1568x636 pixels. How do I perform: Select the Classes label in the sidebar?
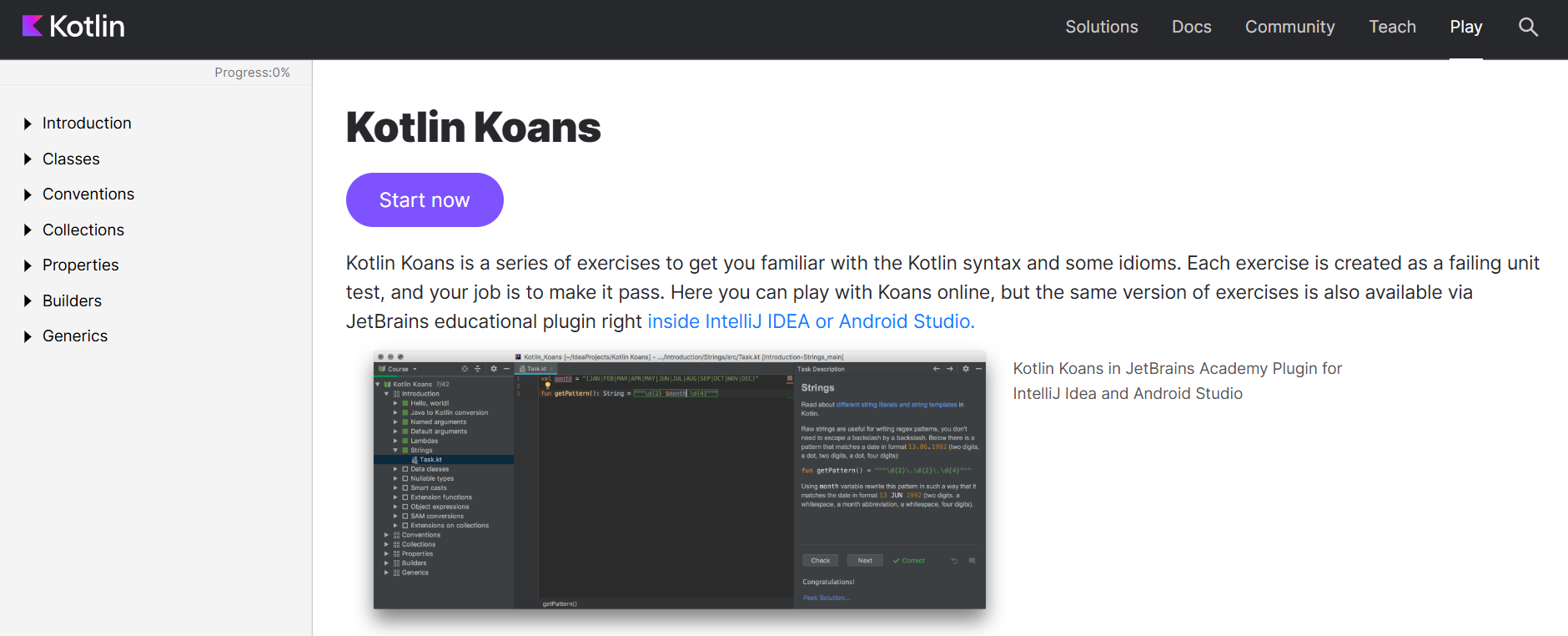pos(71,159)
